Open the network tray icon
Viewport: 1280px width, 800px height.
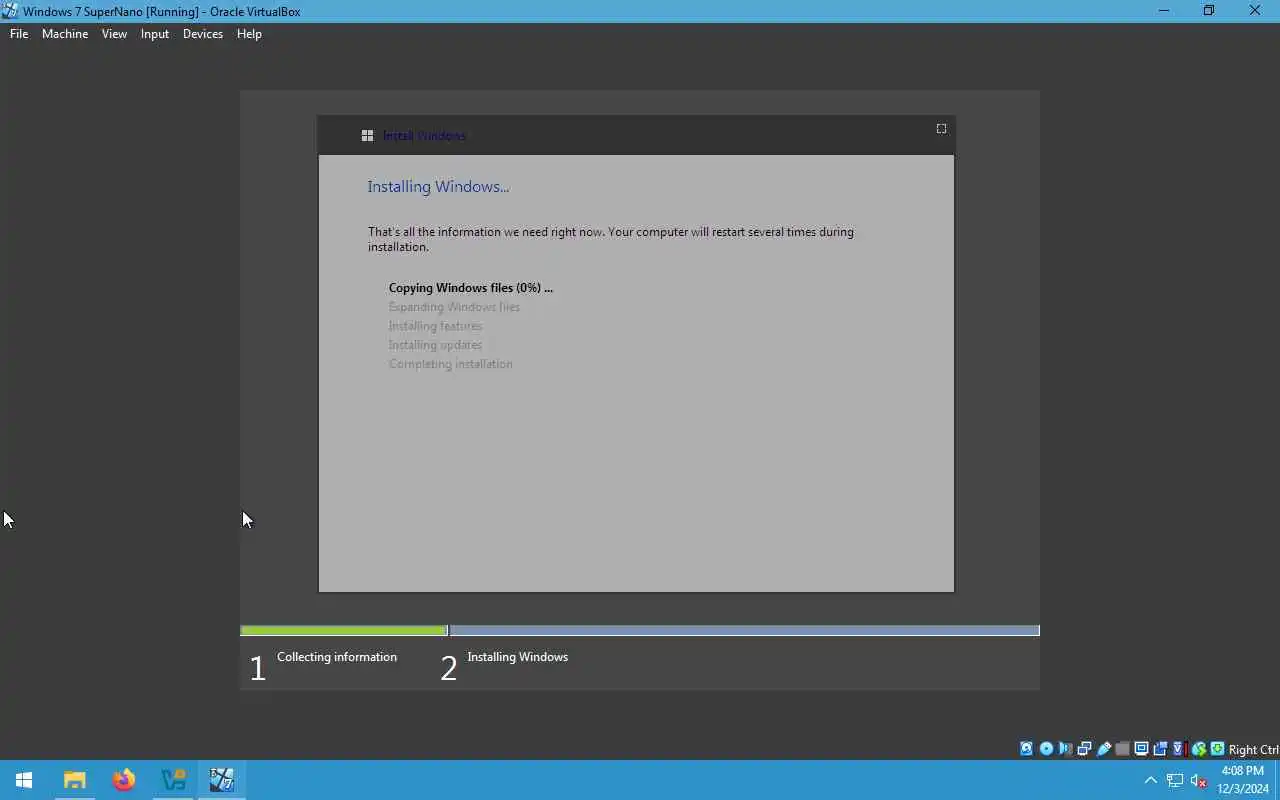[x=1175, y=780]
